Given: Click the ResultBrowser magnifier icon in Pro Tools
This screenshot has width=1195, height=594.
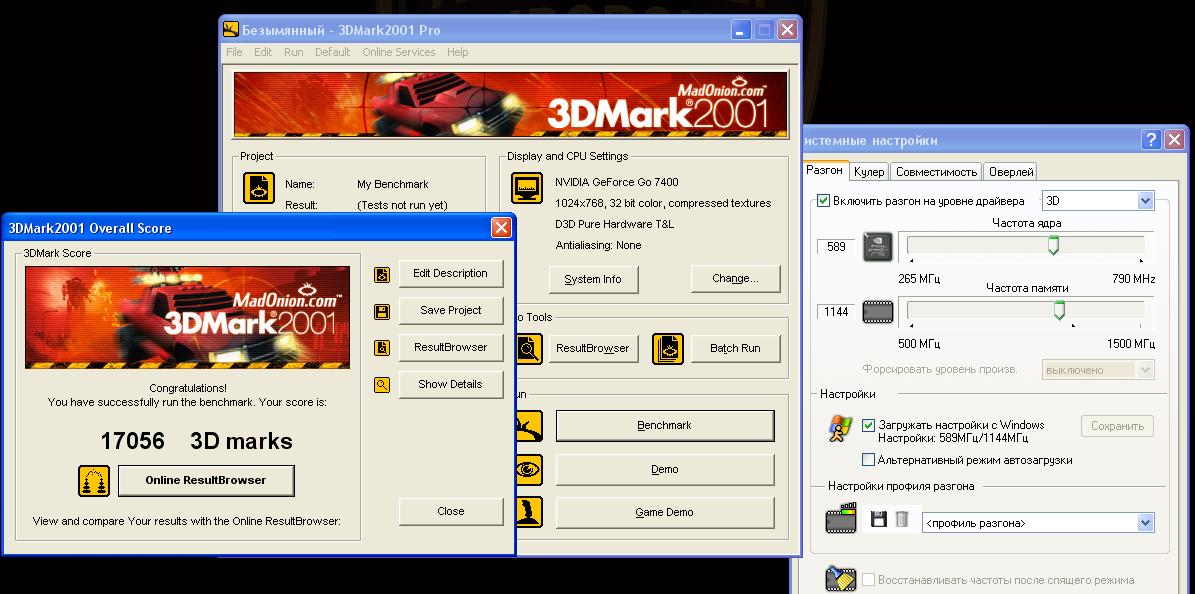Looking at the screenshot, I should (529, 348).
